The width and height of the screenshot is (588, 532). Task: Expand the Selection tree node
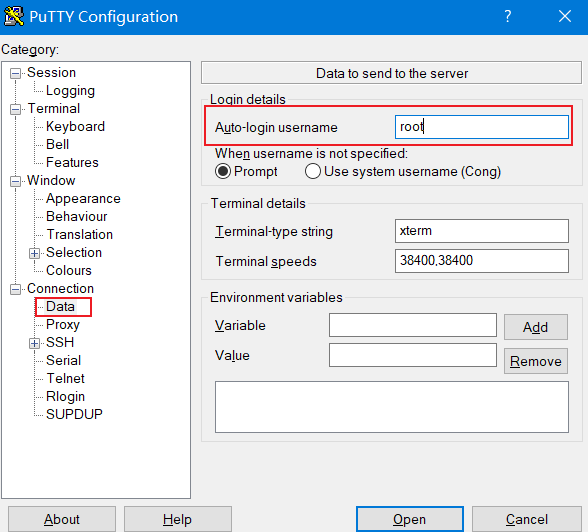point(34,253)
